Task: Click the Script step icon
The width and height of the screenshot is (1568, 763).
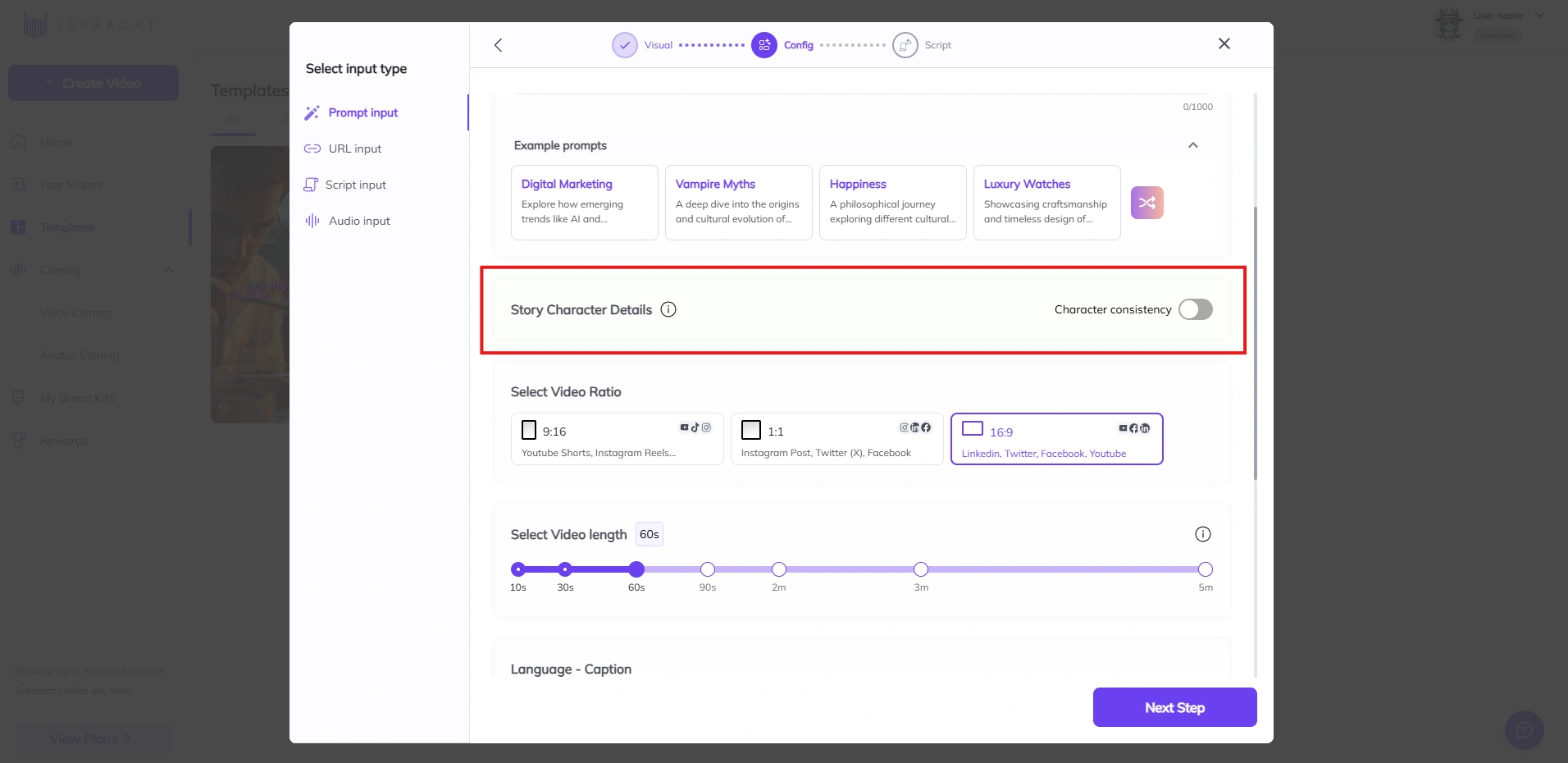Action: (x=905, y=45)
